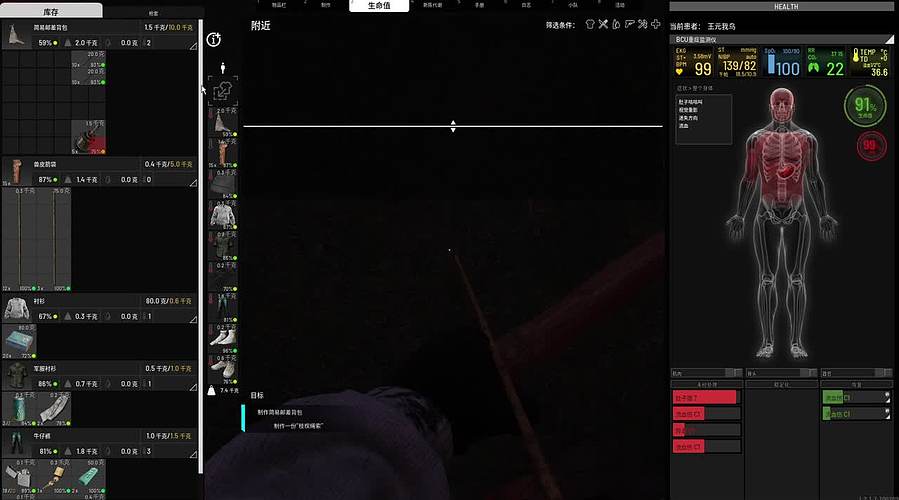This screenshot has width=899, height=500.
Task: Collapse the 牛仔裤 jeans container
Action: (195, 451)
